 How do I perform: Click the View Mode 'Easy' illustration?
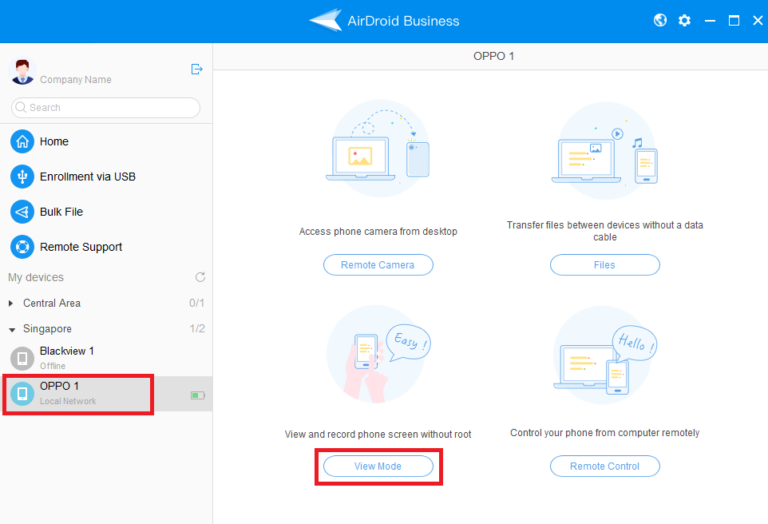pos(378,354)
